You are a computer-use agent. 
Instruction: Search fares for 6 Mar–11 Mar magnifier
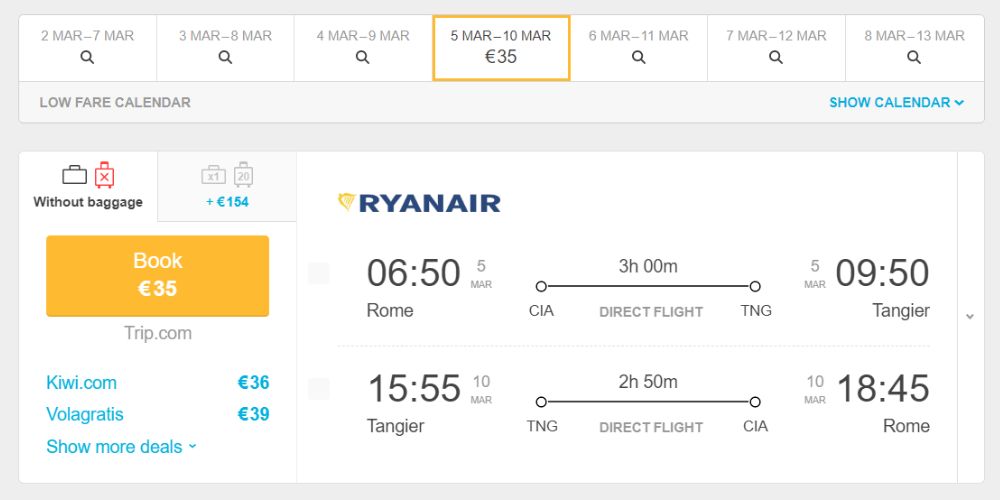click(638, 57)
